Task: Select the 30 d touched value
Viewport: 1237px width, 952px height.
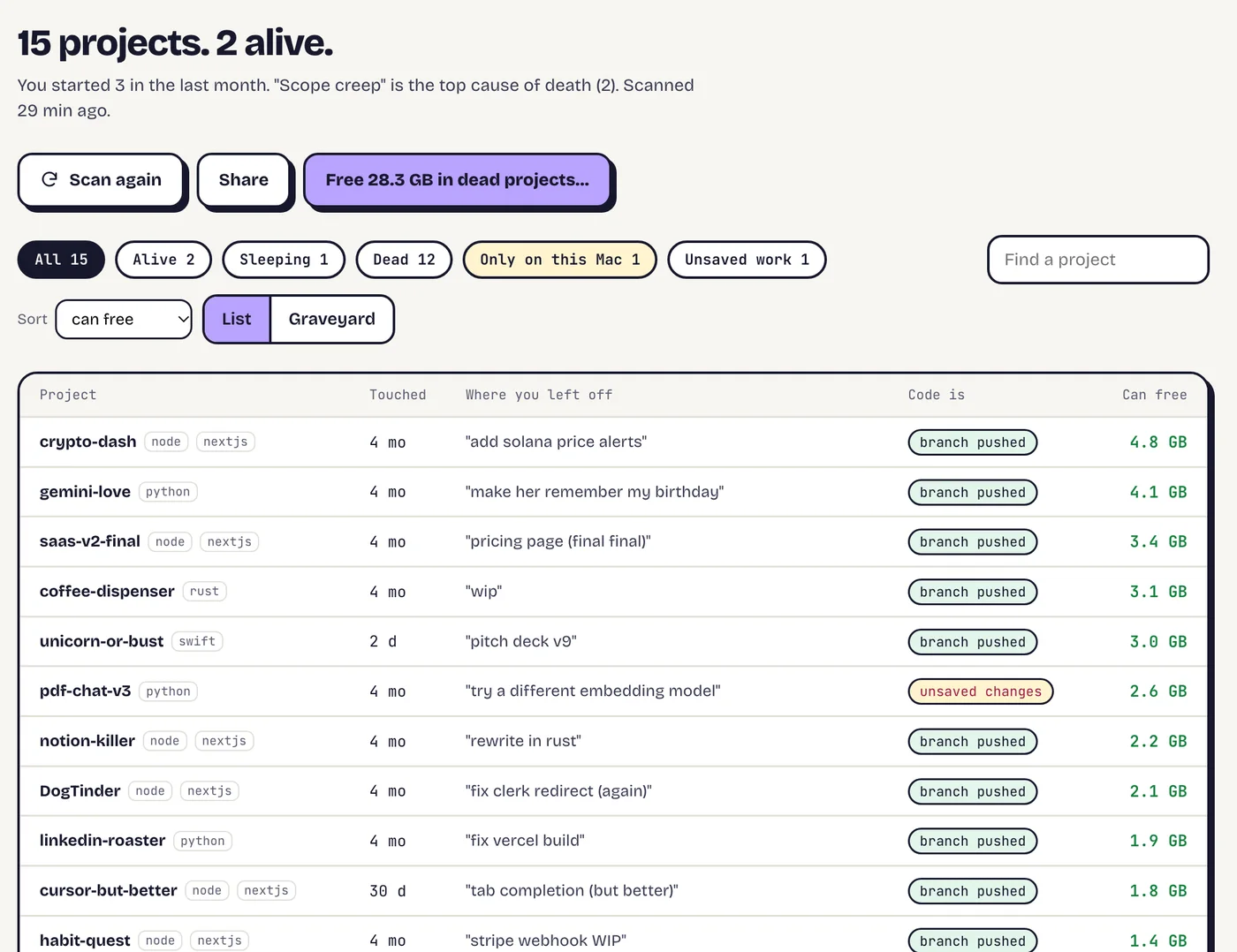Action: pos(388,891)
